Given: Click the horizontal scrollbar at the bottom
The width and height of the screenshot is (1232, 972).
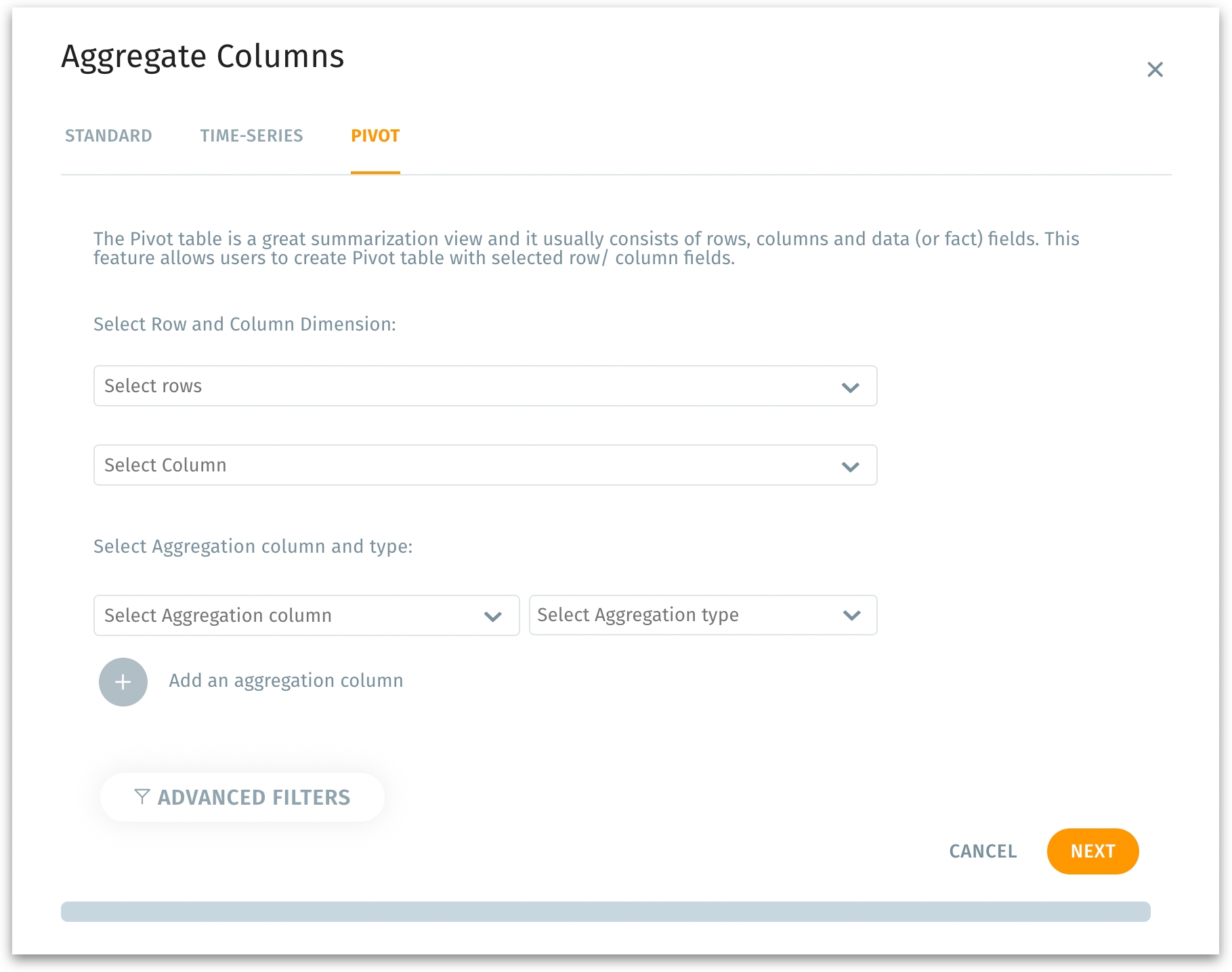Looking at the screenshot, I should point(606,912).
